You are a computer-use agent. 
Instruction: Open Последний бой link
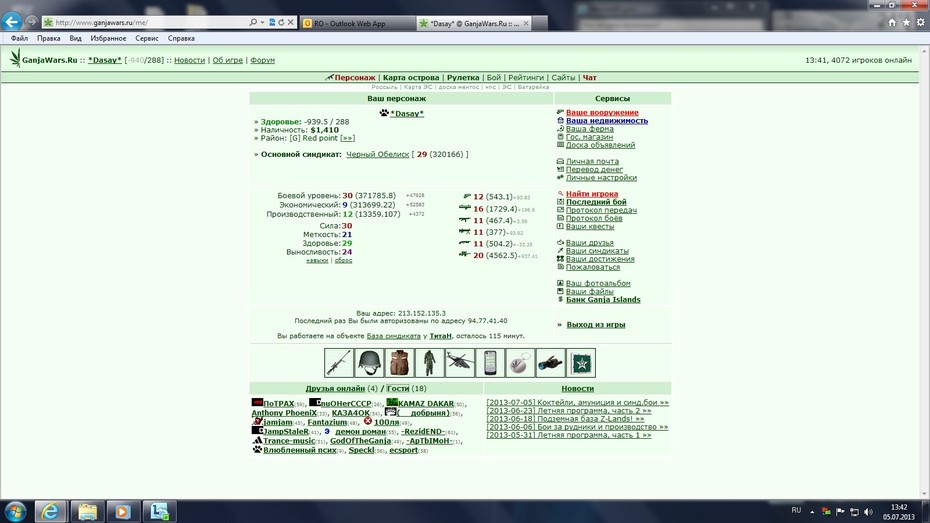[596, 202]
